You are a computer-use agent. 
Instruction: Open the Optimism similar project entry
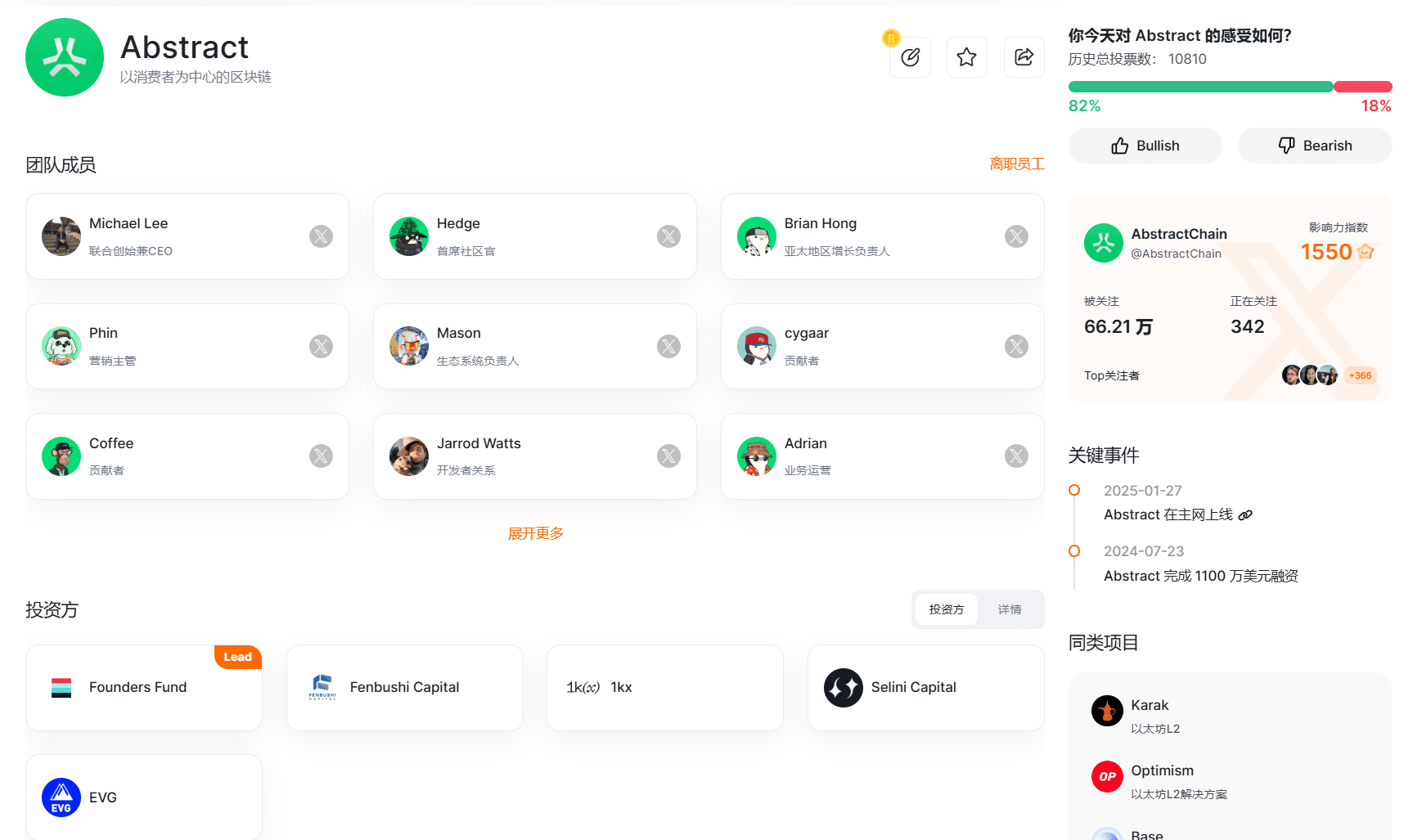point(1231,781)
